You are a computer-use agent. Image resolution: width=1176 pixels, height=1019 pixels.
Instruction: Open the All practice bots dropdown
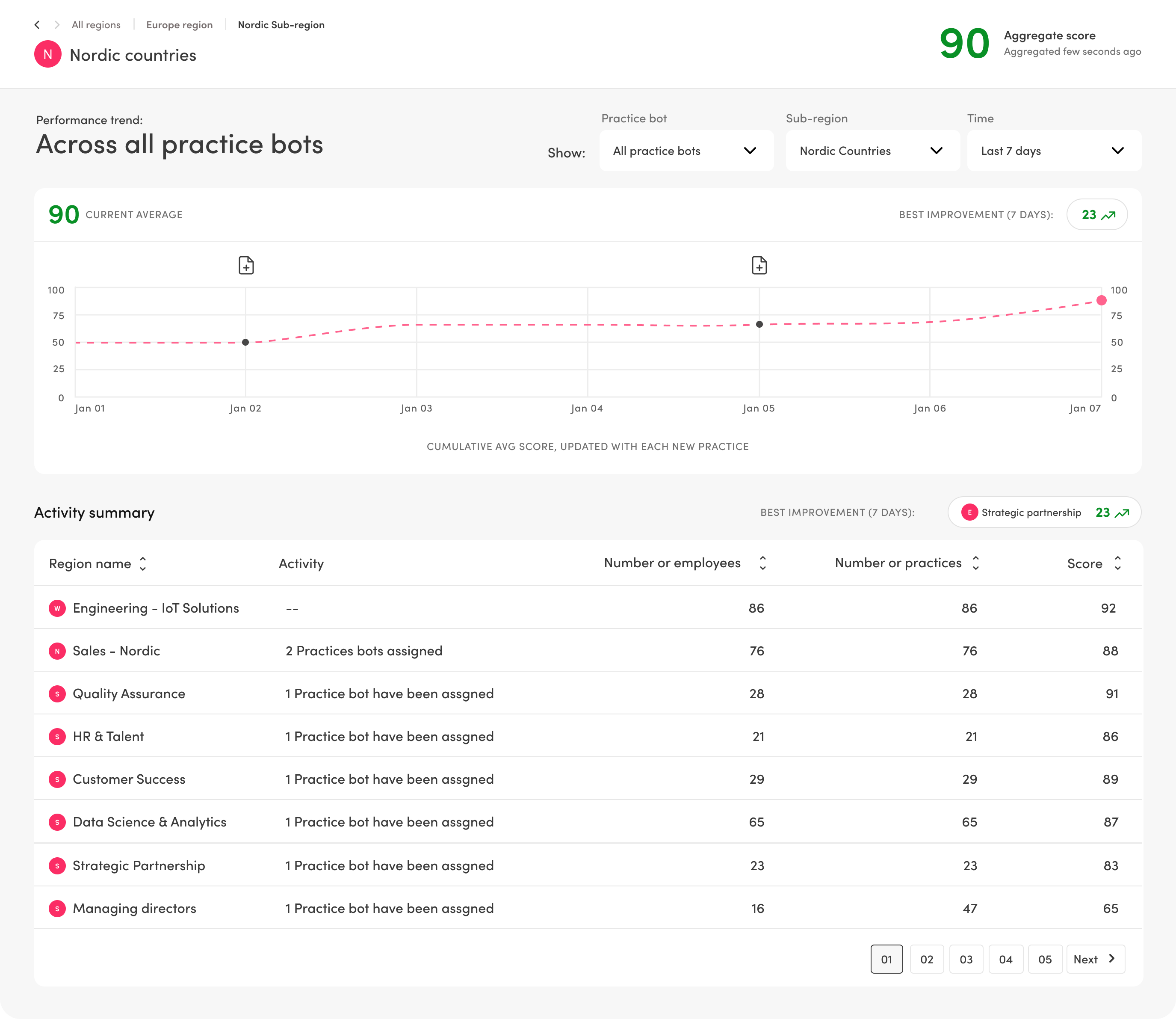point(686,151)
